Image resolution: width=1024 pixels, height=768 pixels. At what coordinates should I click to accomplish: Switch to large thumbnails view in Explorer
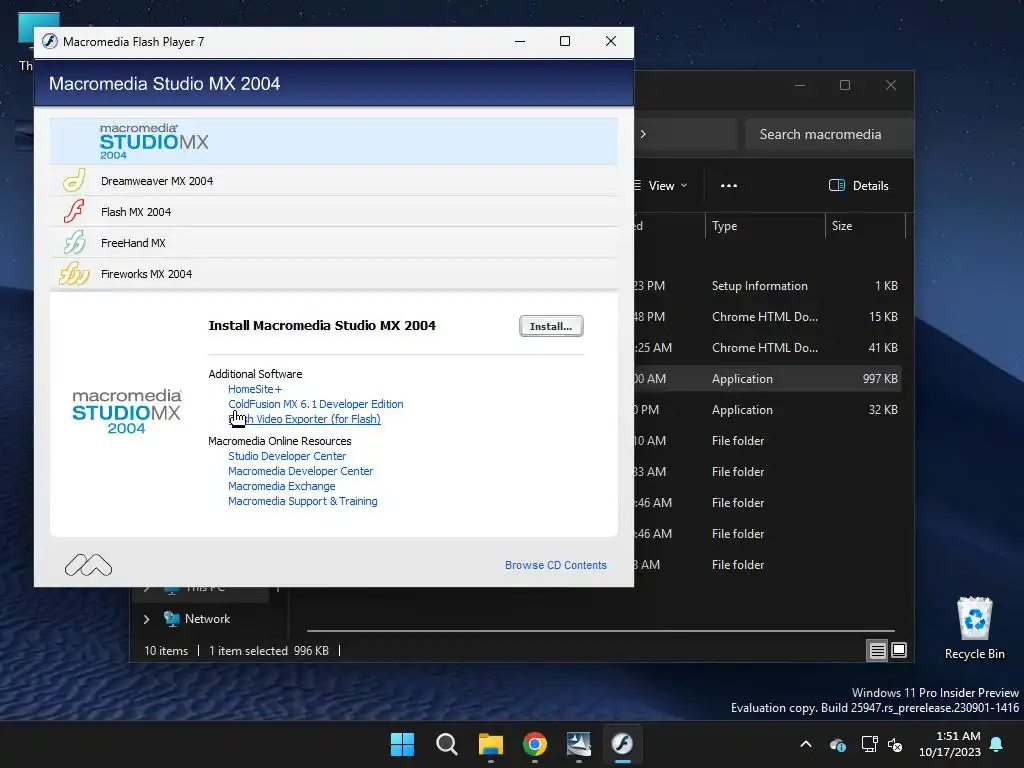tap(899, 650)
